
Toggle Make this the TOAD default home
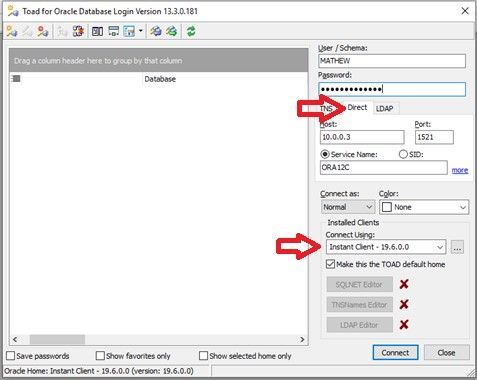[330, 264]
